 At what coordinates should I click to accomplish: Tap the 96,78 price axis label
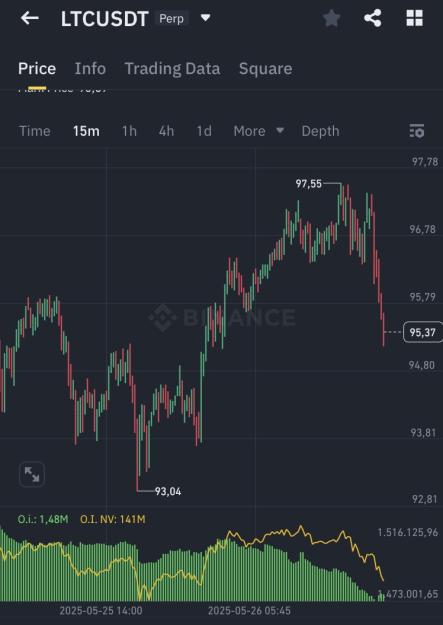coord(423,230)
